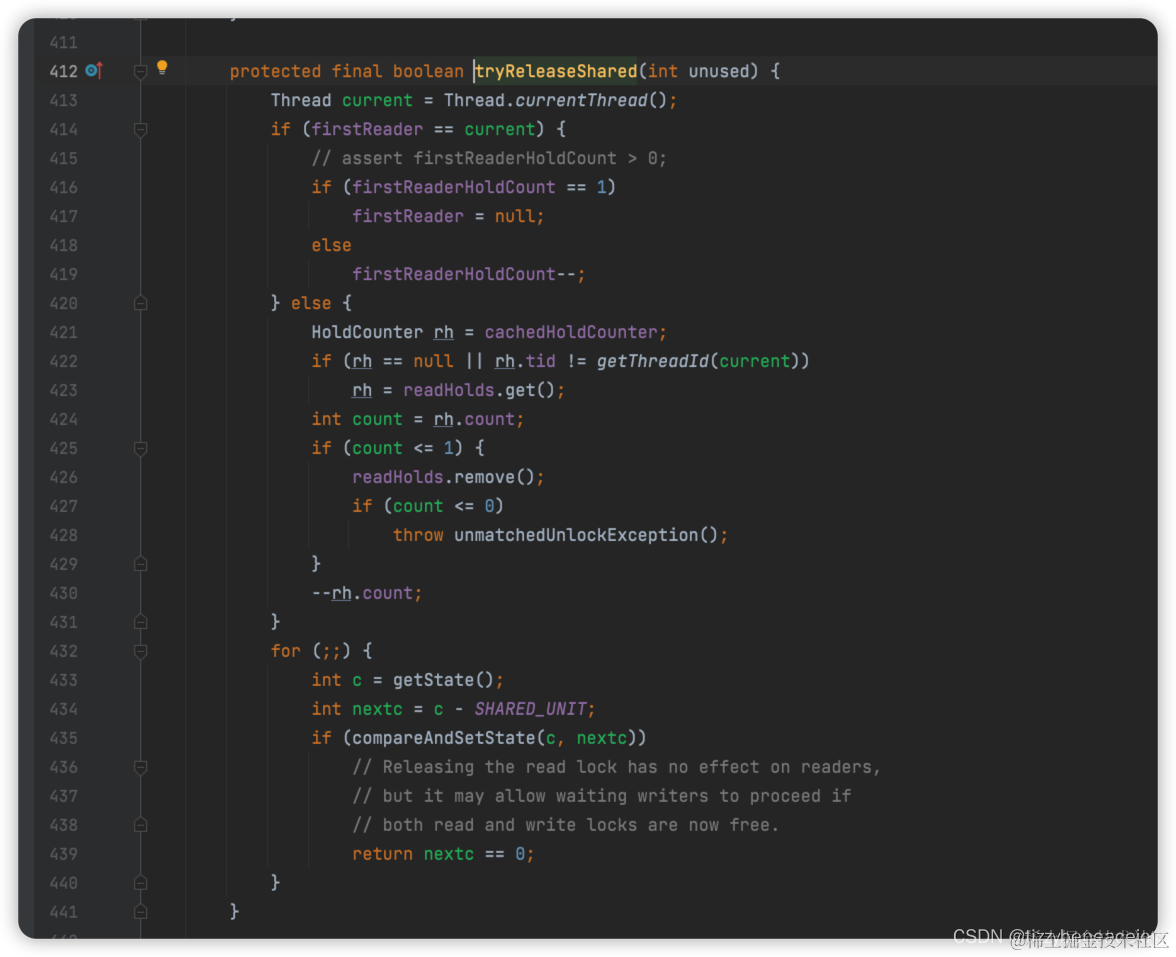The width and height of the screenshot is (1176, 957).
Task: Click cachedHoldCounter on line 421
Action: (571, 332)
